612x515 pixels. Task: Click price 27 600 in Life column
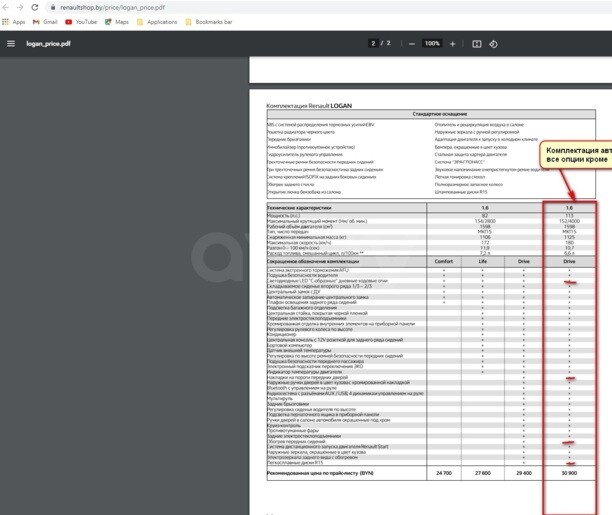(483, 473)
